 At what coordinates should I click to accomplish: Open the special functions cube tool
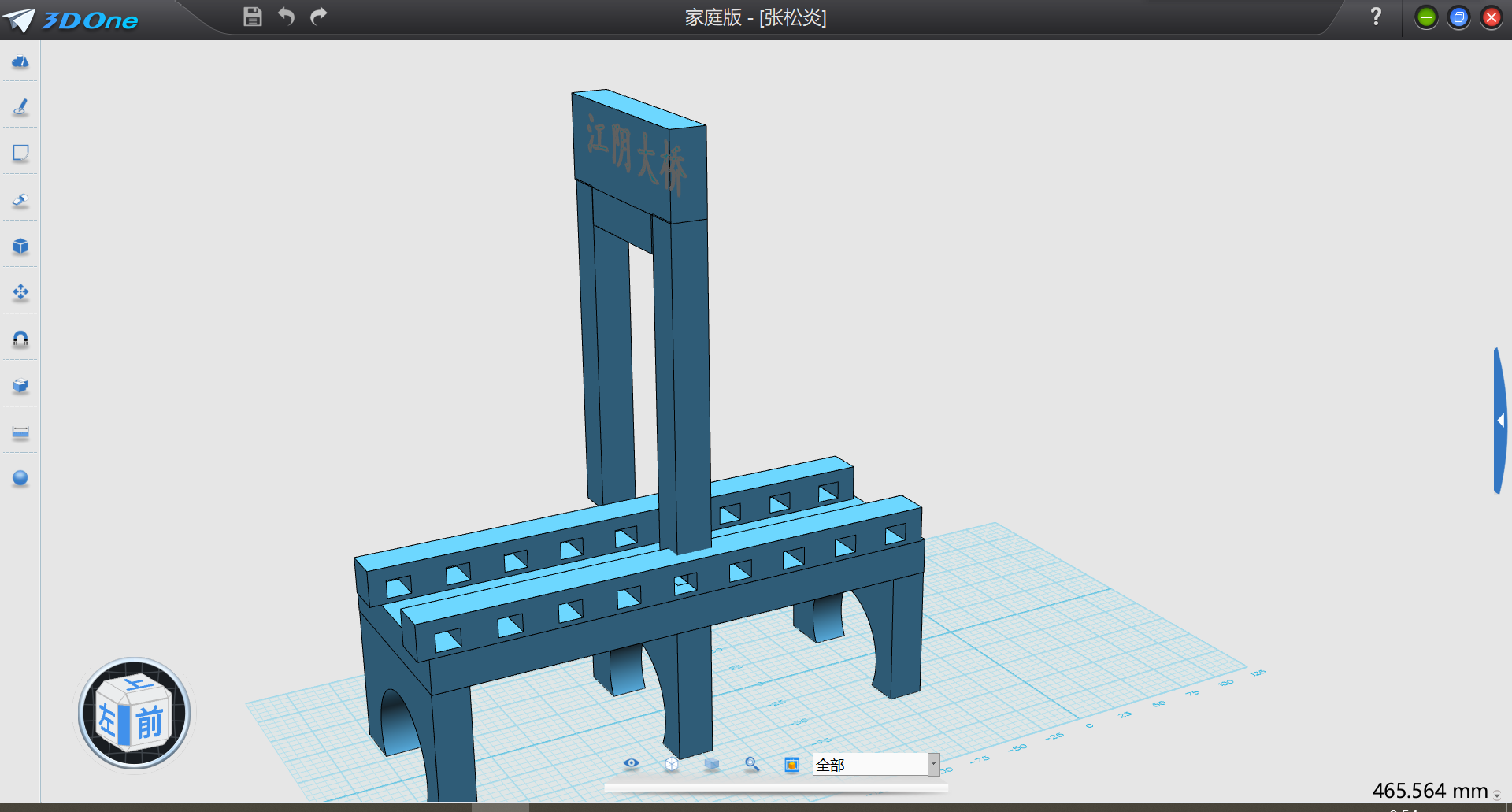[20, 247]
